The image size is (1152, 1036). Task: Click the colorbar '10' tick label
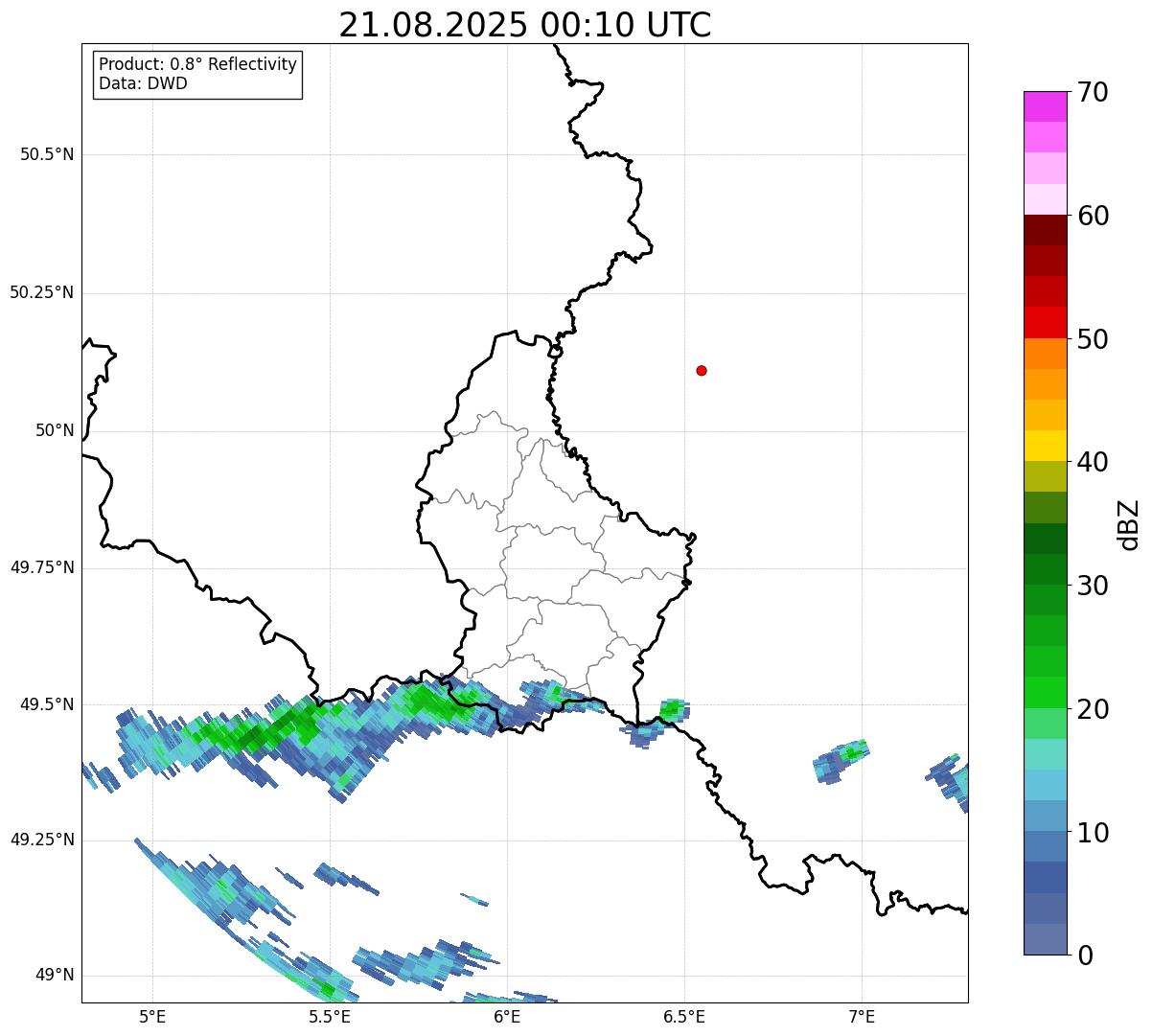pos(1093,833)
